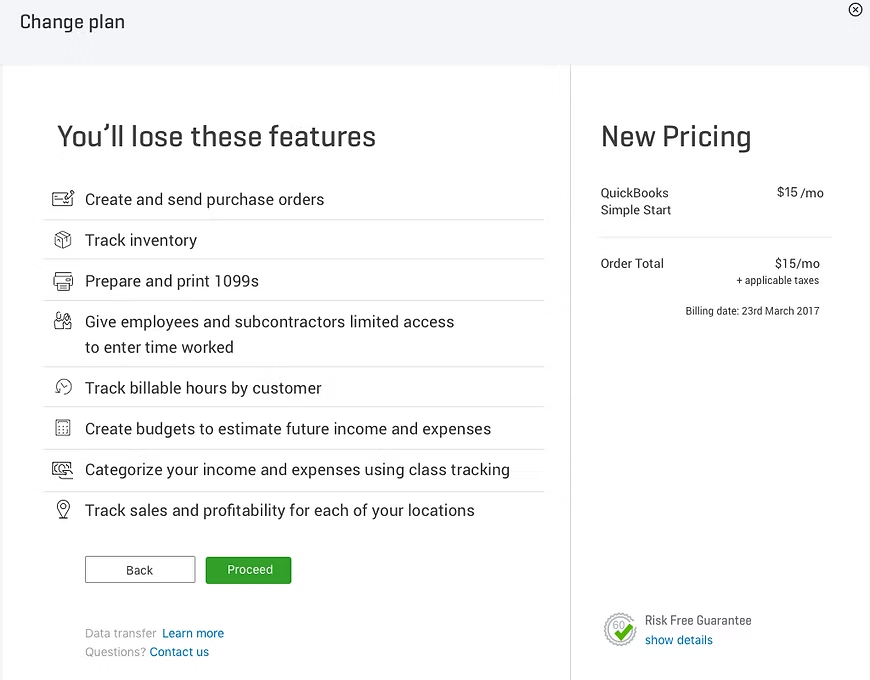Click the location pin icon
This screenshot has height=680, width=870.
(63, 509)
